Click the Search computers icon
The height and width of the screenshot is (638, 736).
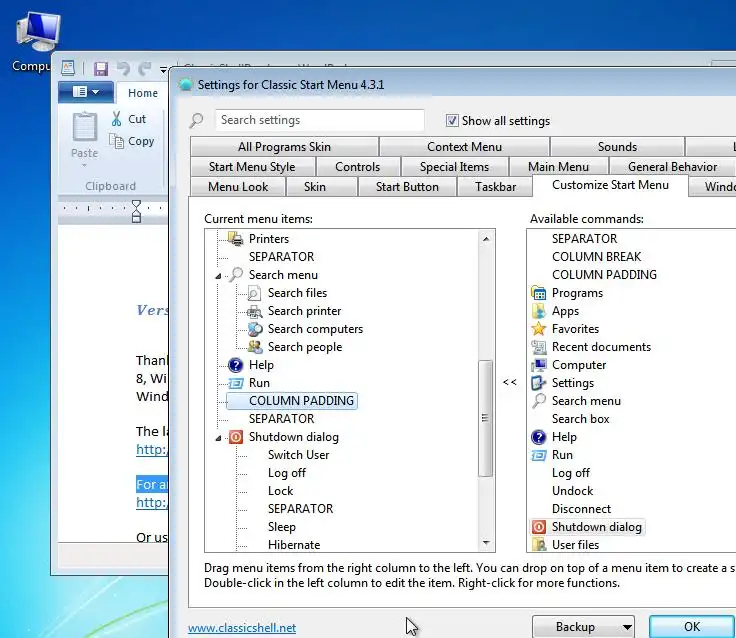click(255, 329)
